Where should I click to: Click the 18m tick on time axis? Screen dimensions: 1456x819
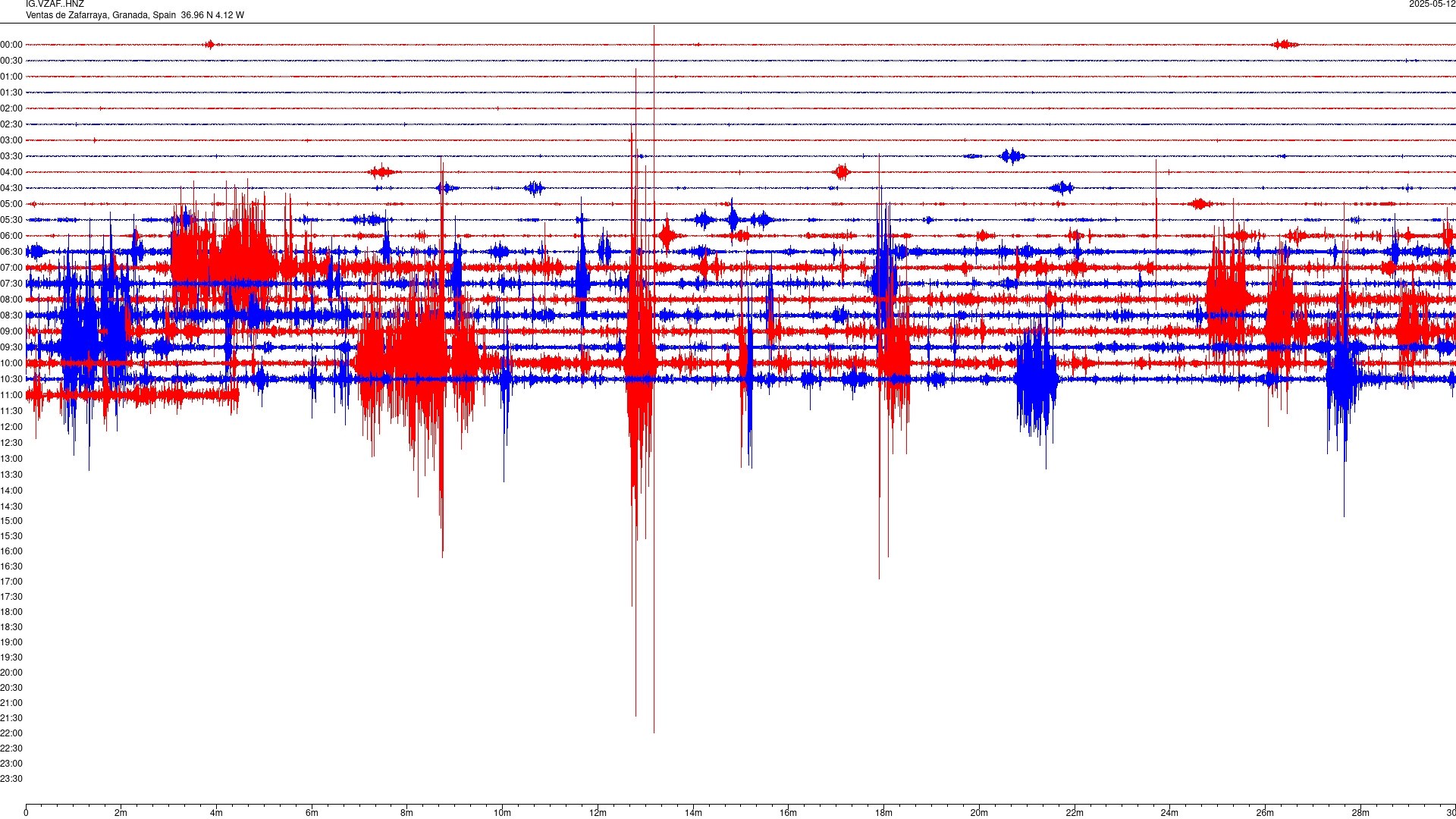pos(883,813)
